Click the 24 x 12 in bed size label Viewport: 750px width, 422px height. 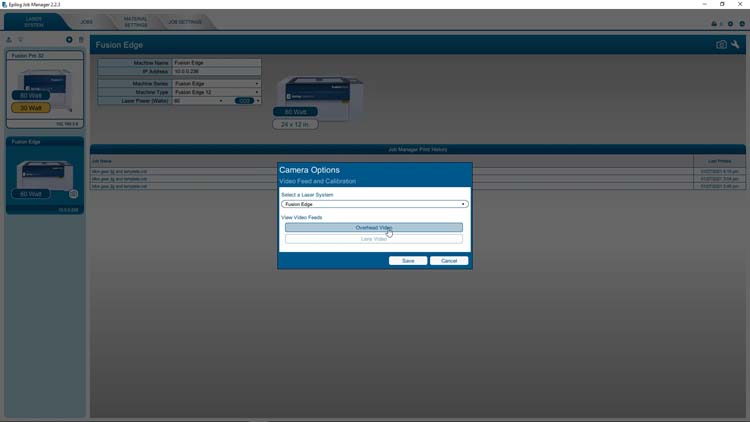pos(295,124)
